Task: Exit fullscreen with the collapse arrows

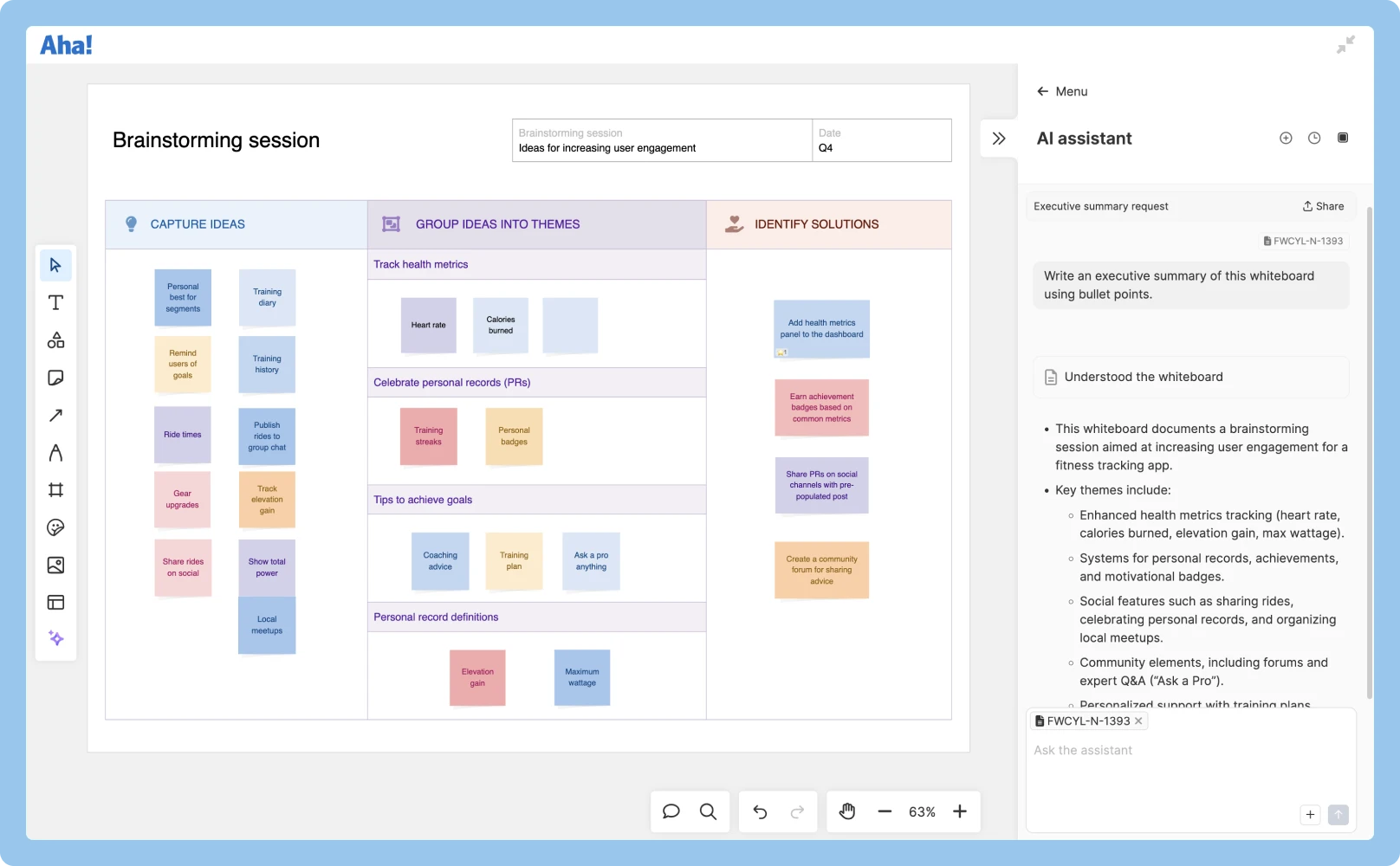Action: click(x=1345, y=45)
